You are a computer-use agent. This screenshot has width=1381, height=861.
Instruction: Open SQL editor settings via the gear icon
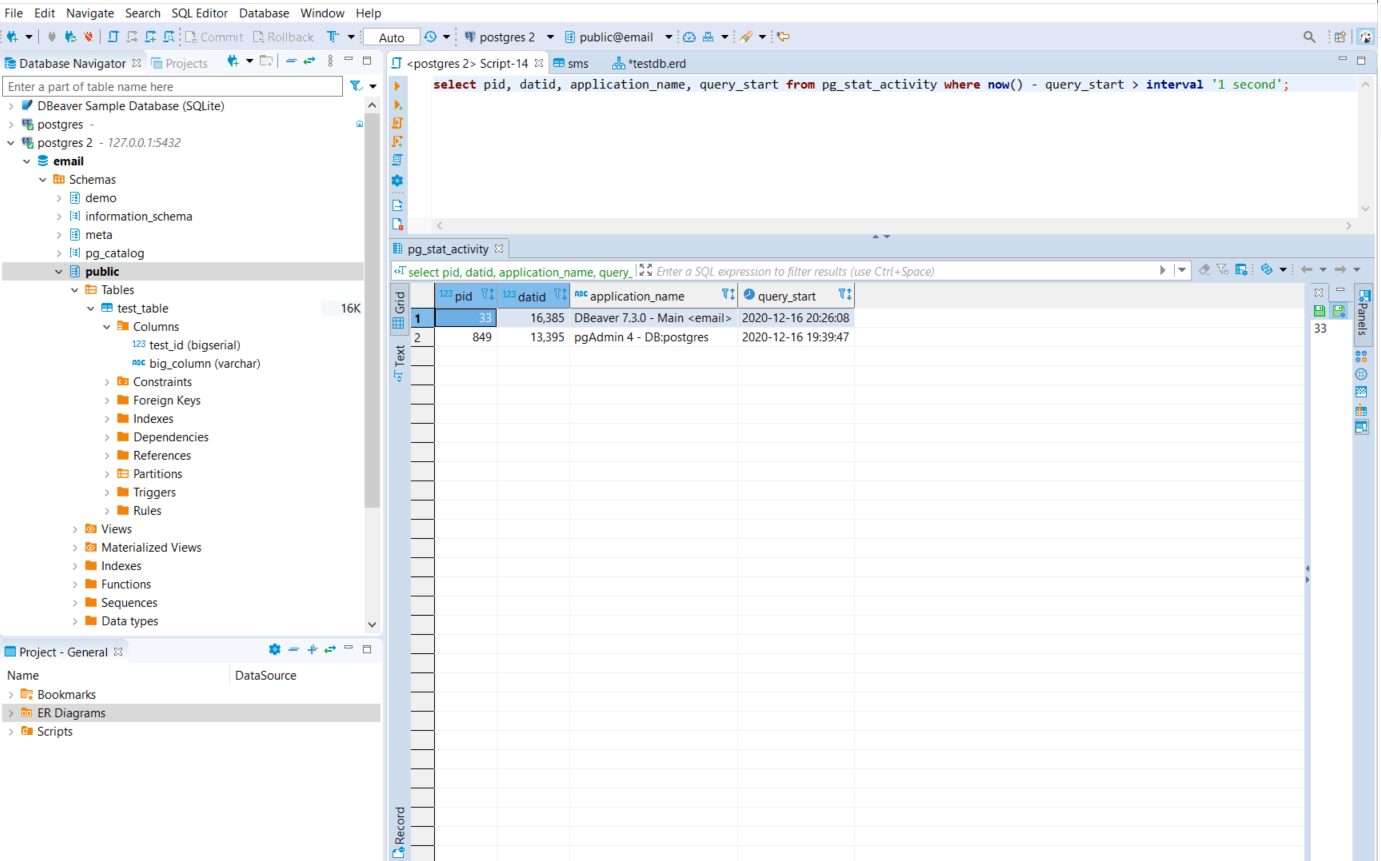click(397, 181)
